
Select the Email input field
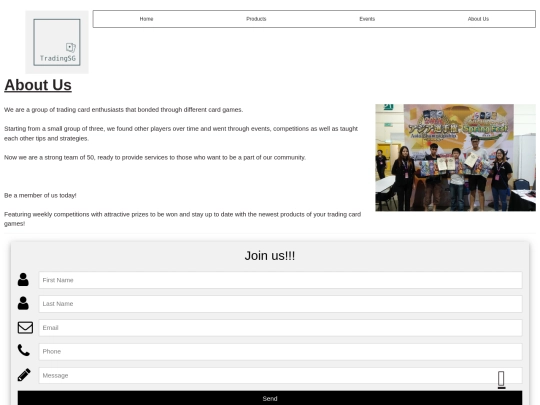pos(280,328)
